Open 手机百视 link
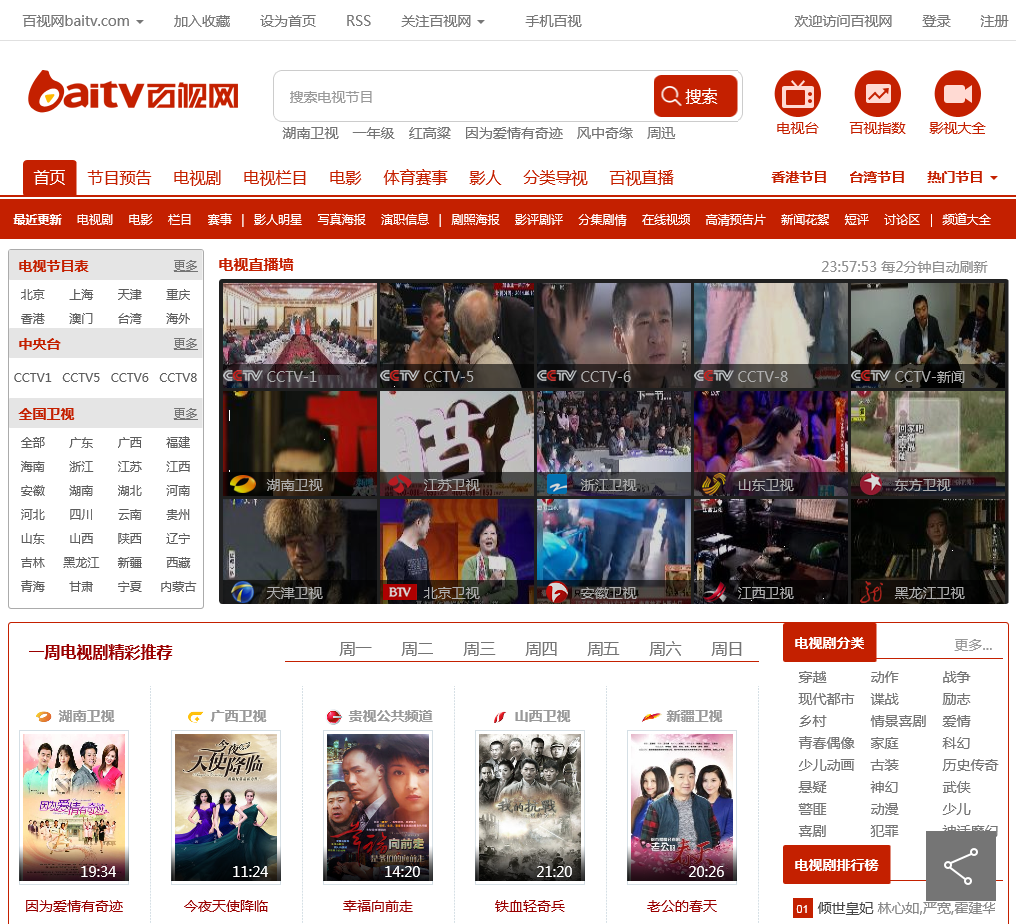1016x924 pixels. 553,21
